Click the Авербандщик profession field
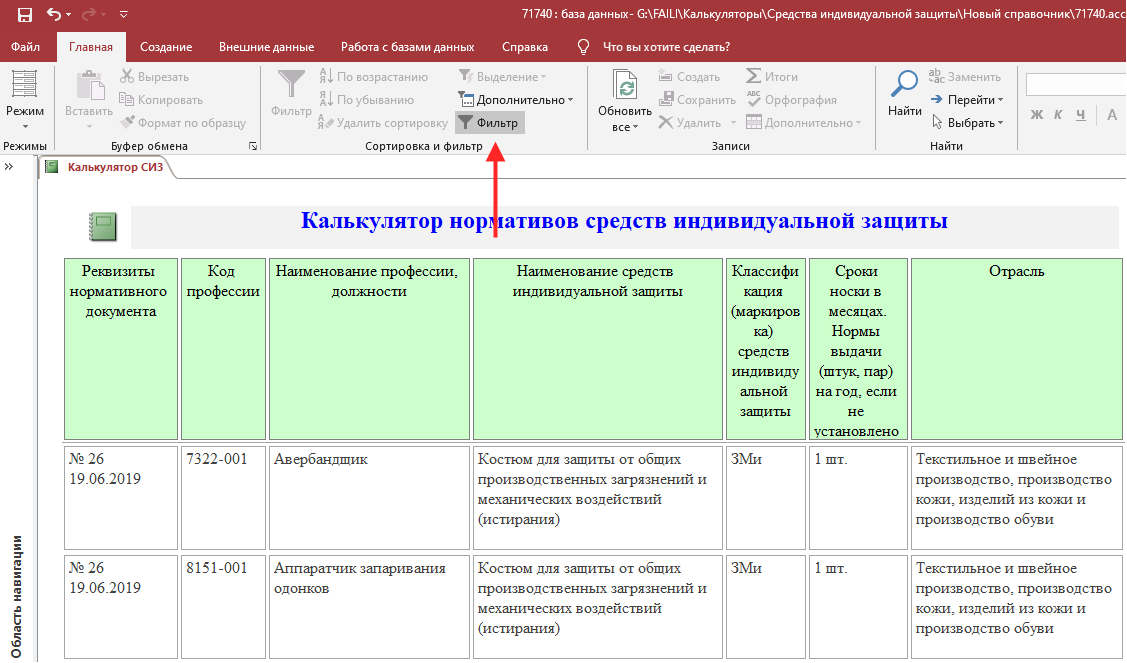 coord(369,498)
